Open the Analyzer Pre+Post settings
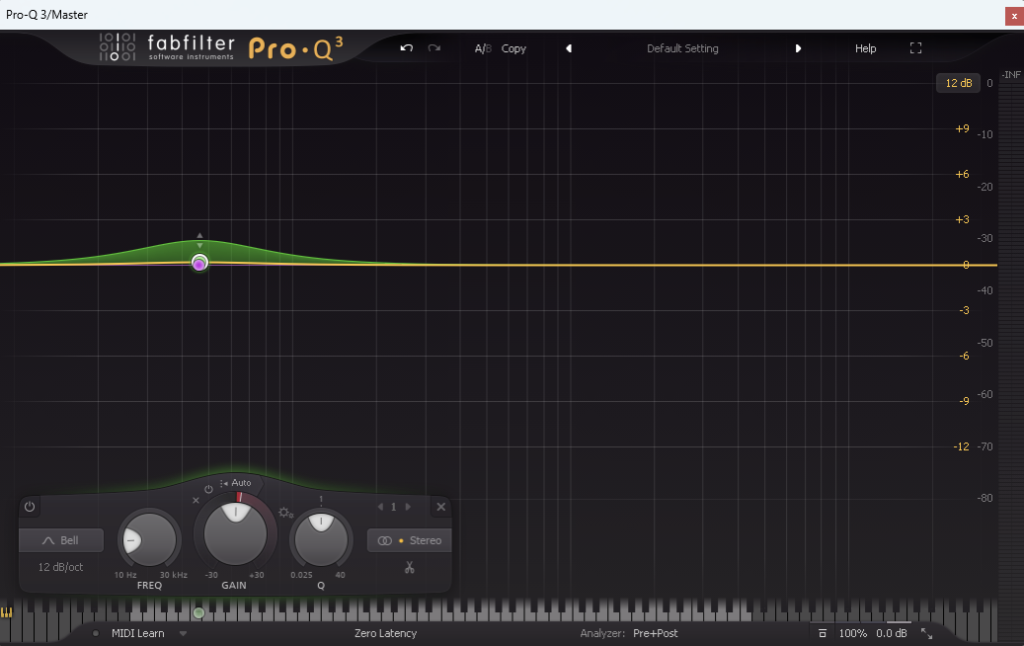Image resolution: width=1024 pixels, height=646 pixels. coord(655,633)
